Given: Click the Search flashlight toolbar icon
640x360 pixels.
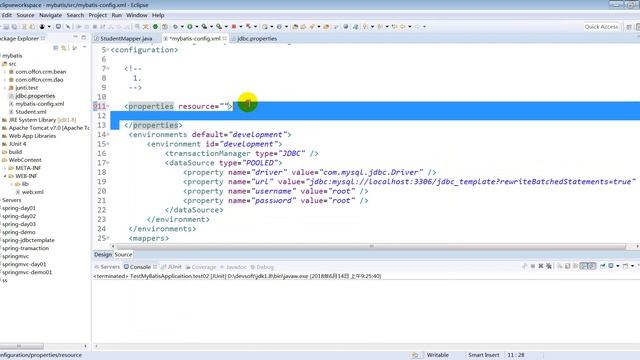Looking at the screenshot, I should pyautogui.click(x=312, y=27).
